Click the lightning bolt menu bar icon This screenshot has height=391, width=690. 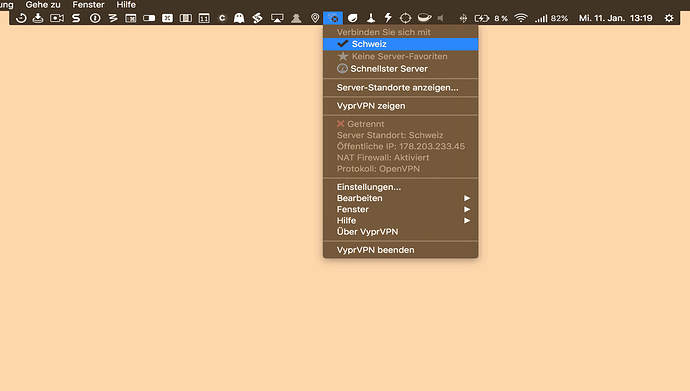tap(388, 18)
